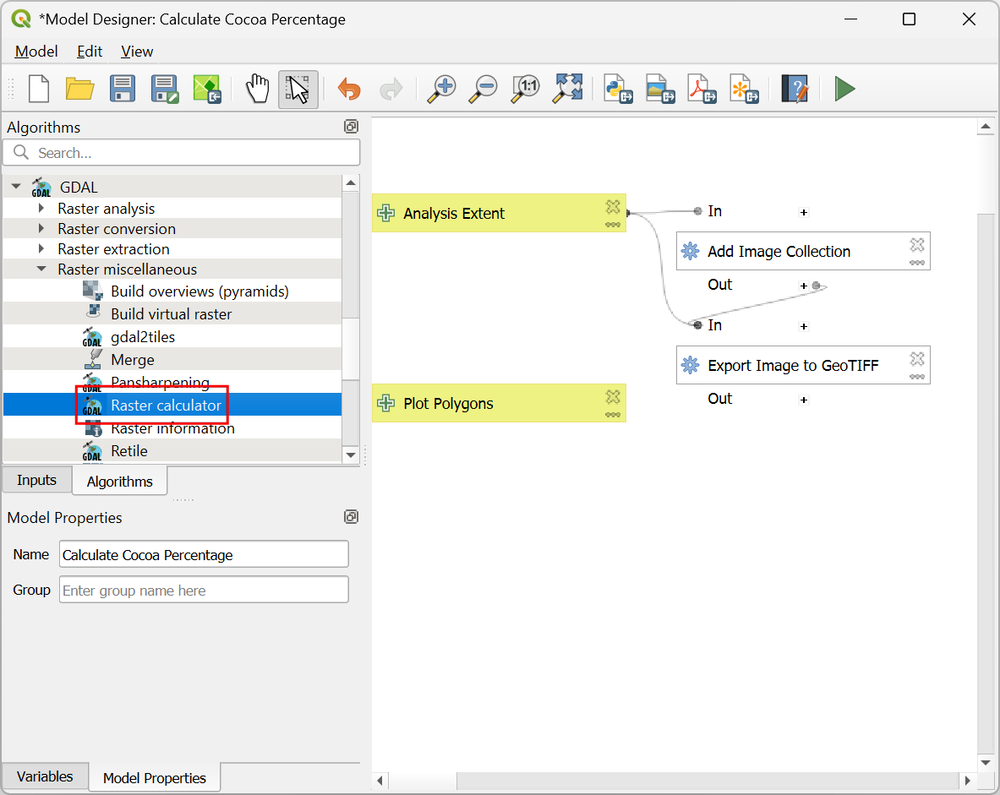This screenshot has height=795, width=1000.
Task: Click the Group name field
Action: (x=204, y=590)
